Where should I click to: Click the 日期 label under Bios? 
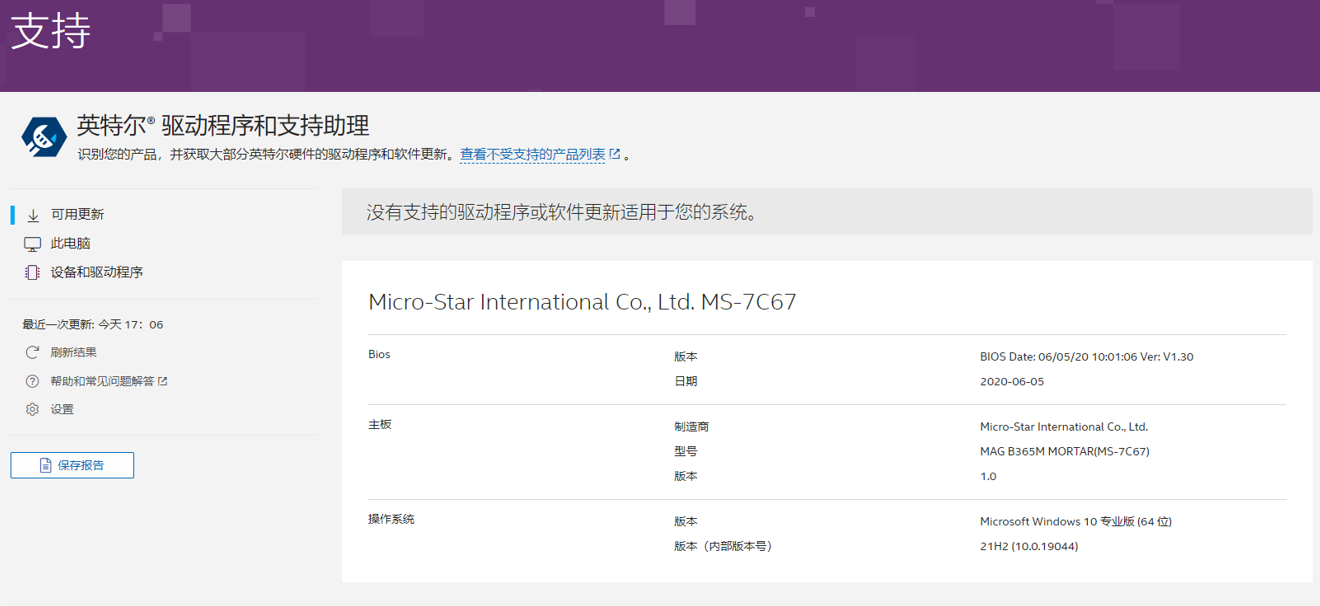(x=686, y=382)
